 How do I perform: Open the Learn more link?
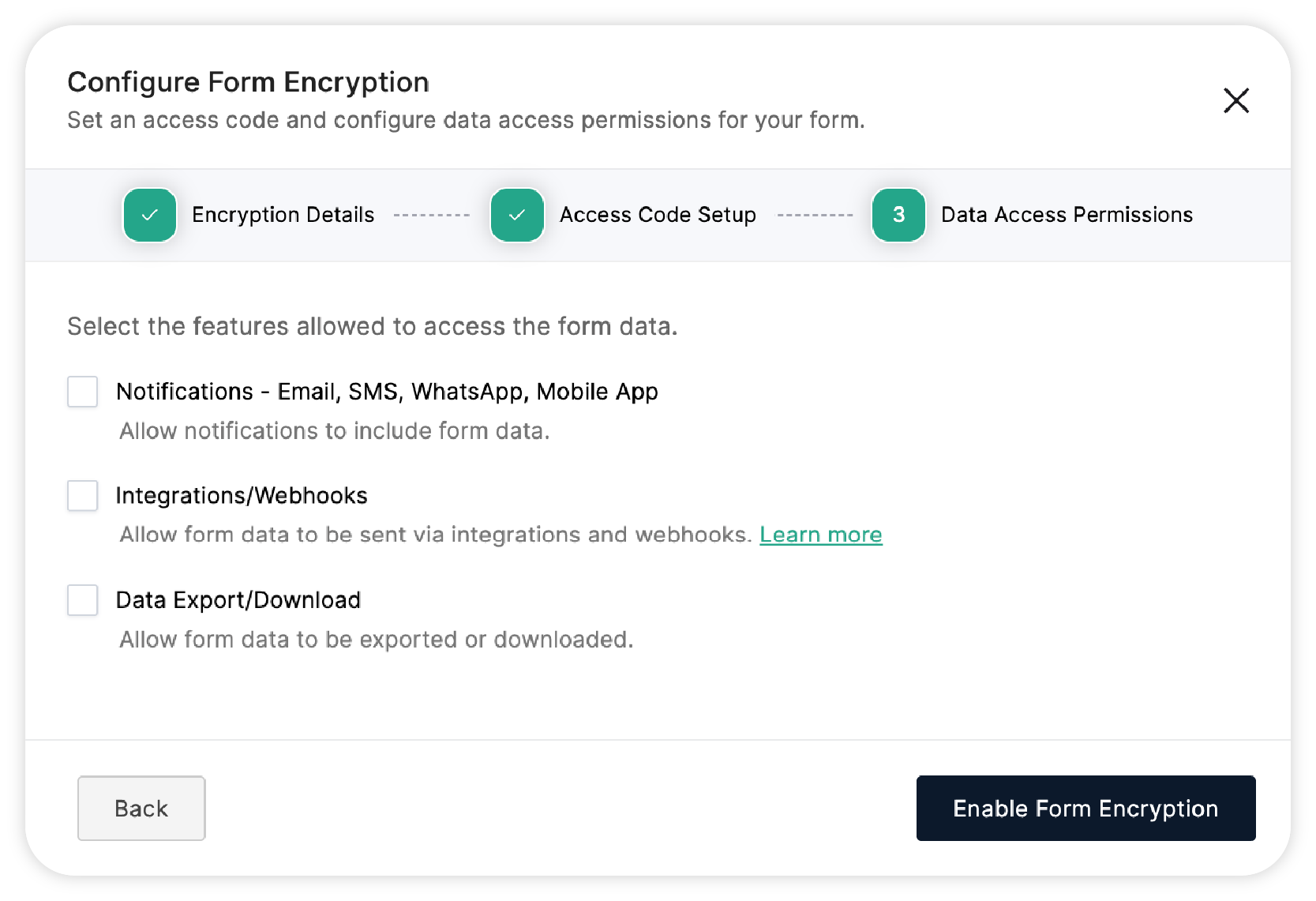(x=821, y=535)
